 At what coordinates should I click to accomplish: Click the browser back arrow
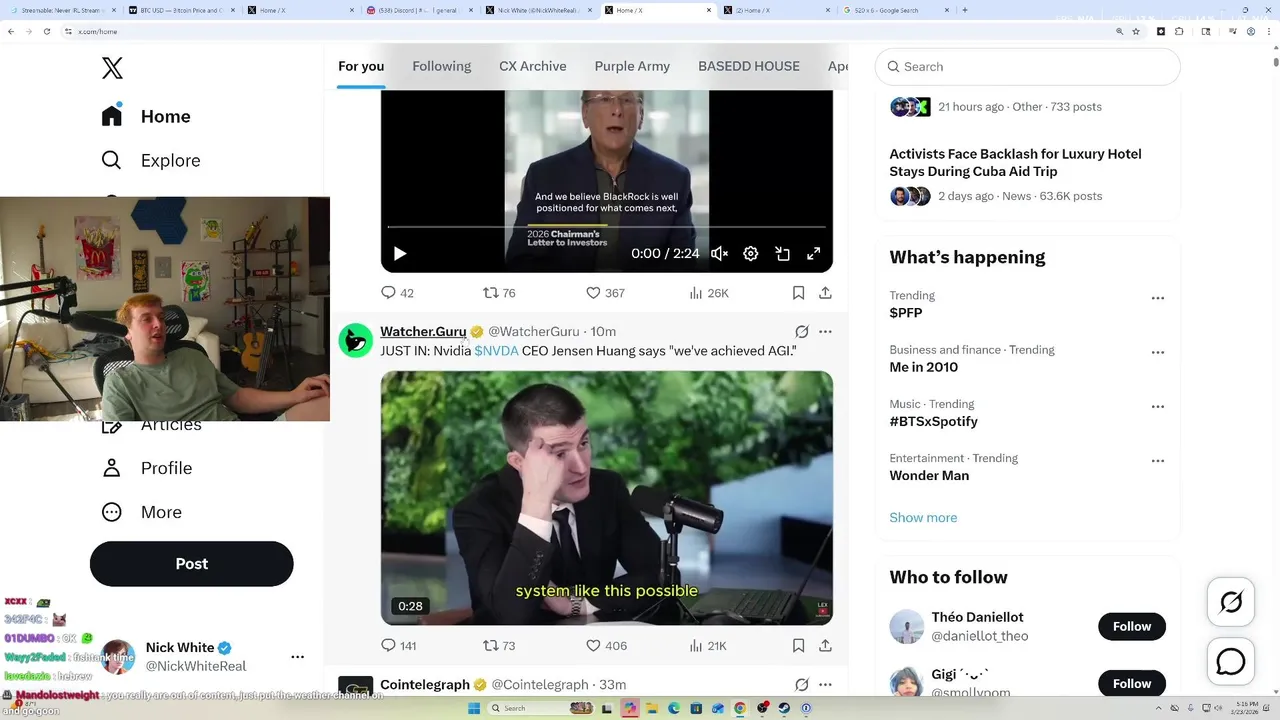pos(11,31)
